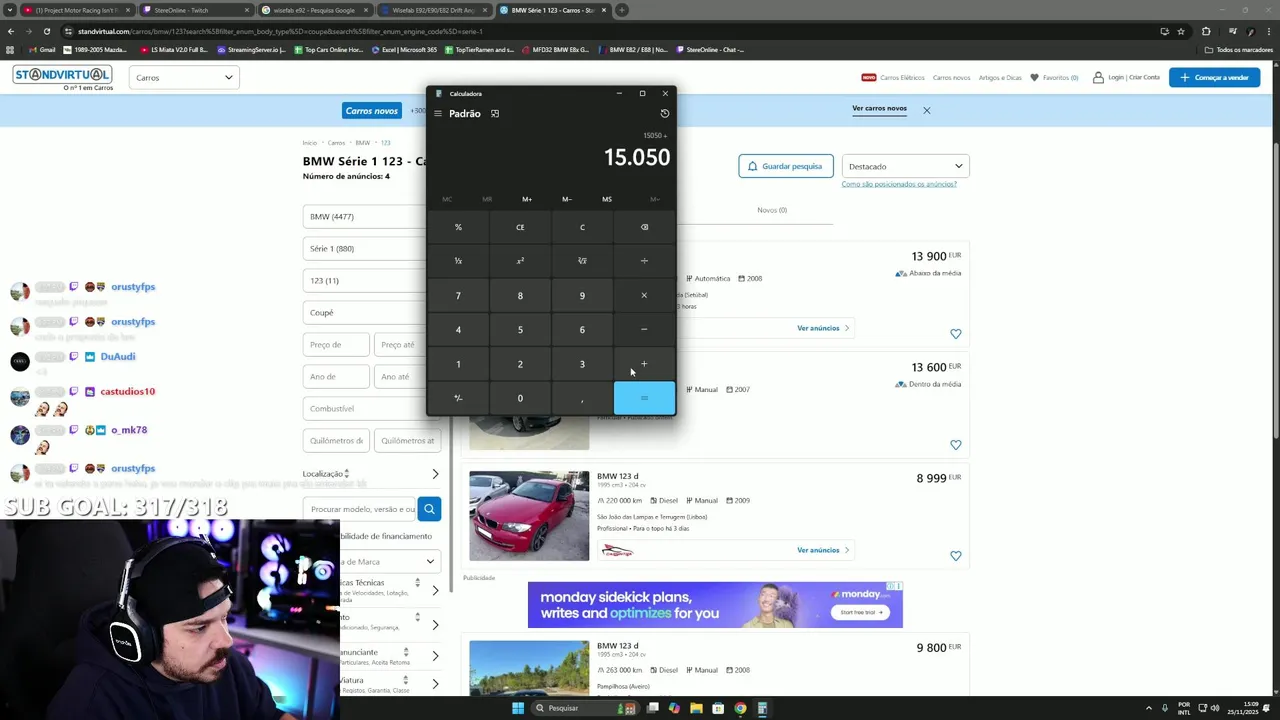Click calculator digit 0
The width and height of the screenshot is (1280, 720).
[x=520, y=398]
